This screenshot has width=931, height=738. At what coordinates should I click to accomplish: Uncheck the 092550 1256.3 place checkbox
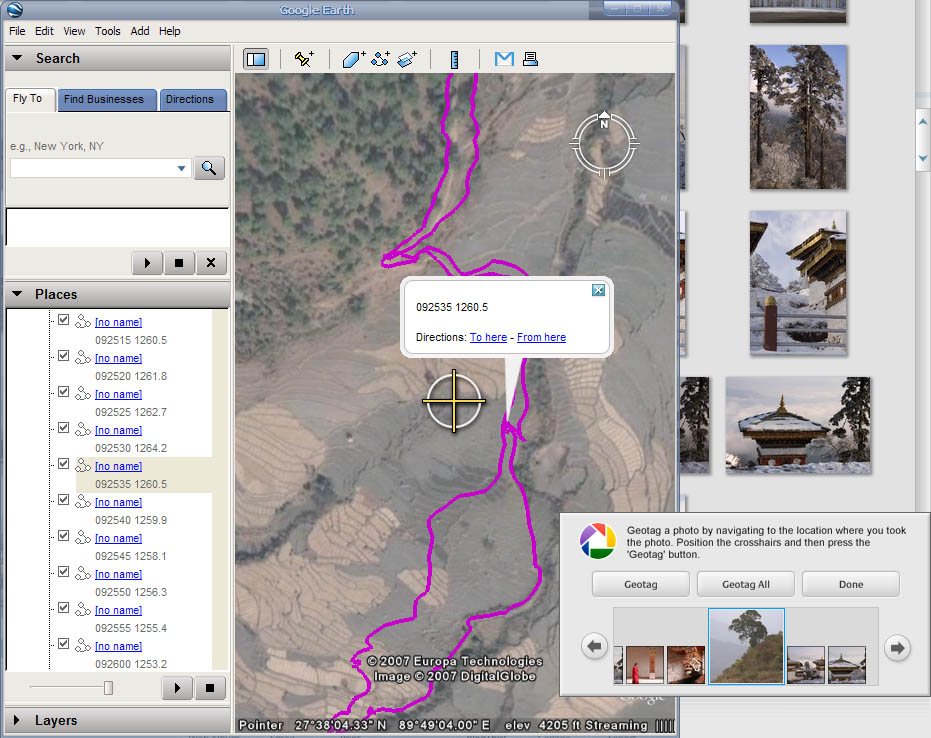click(x=64, y=572)
